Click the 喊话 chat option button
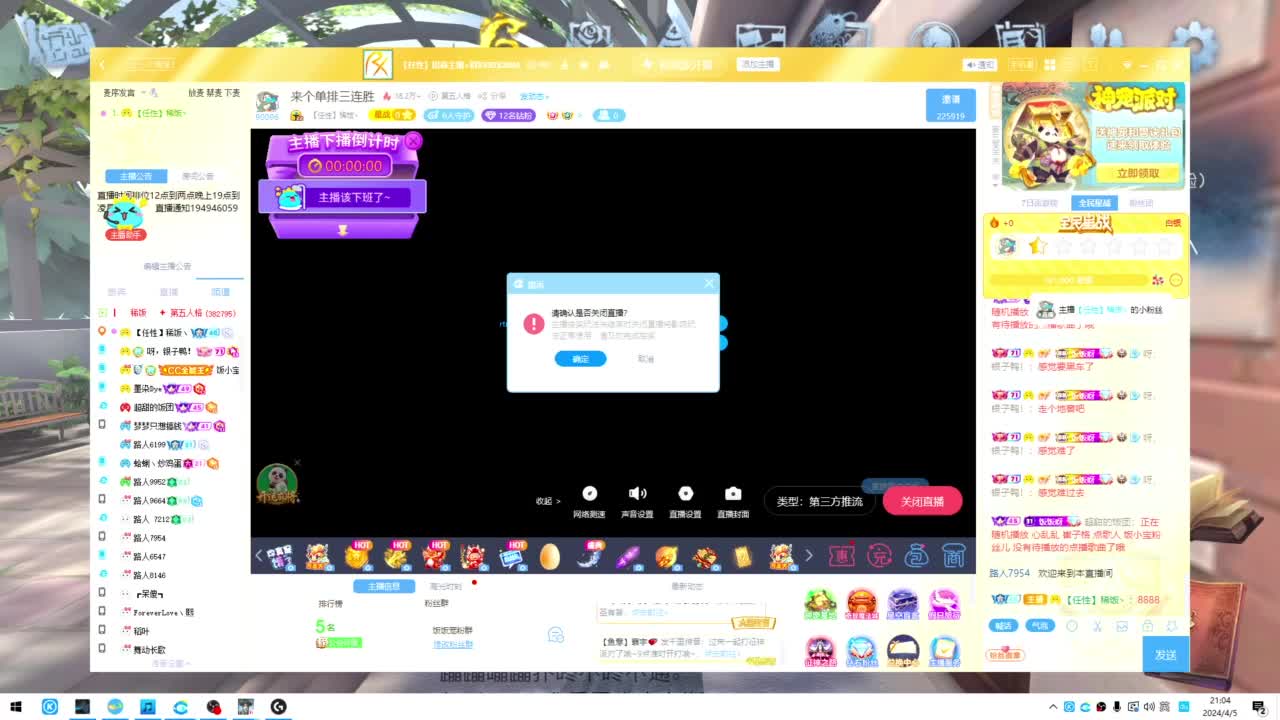1280x720 pixels. click(x=1004, y=626)
